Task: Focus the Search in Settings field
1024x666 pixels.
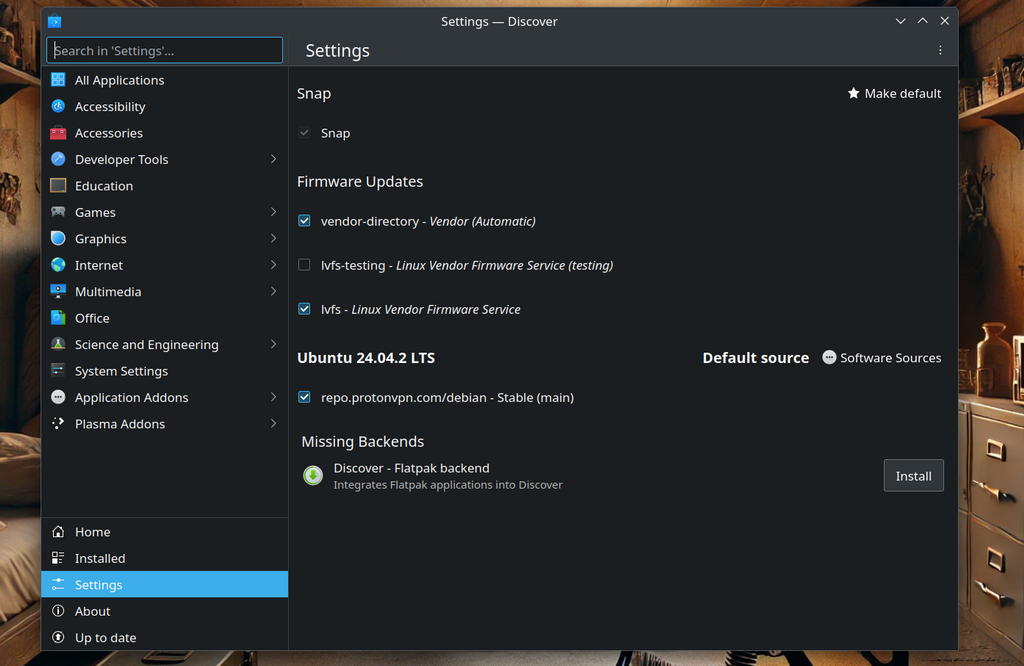Action: (x=165, y=50)
